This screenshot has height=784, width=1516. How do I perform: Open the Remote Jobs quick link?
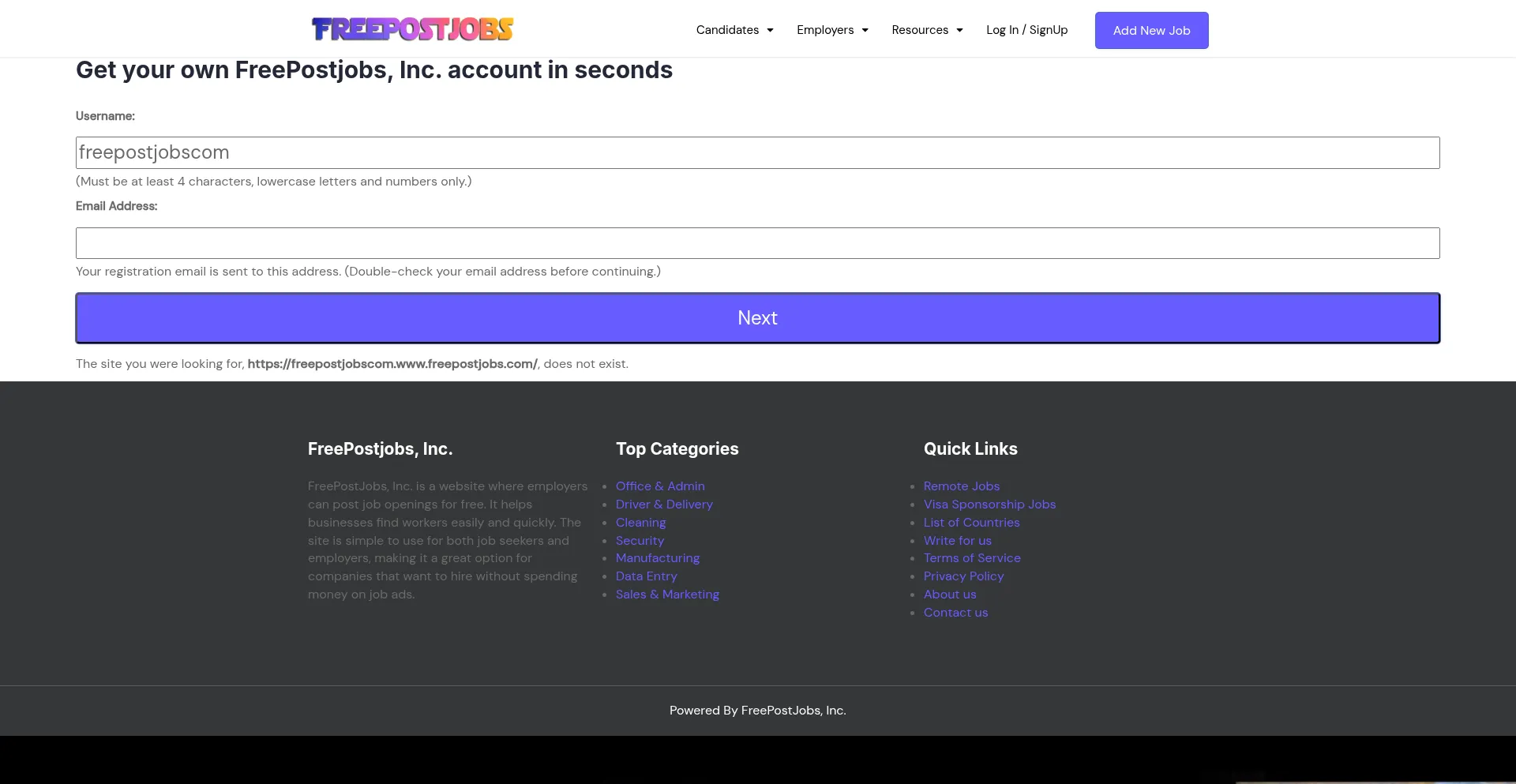click(962, 486)
